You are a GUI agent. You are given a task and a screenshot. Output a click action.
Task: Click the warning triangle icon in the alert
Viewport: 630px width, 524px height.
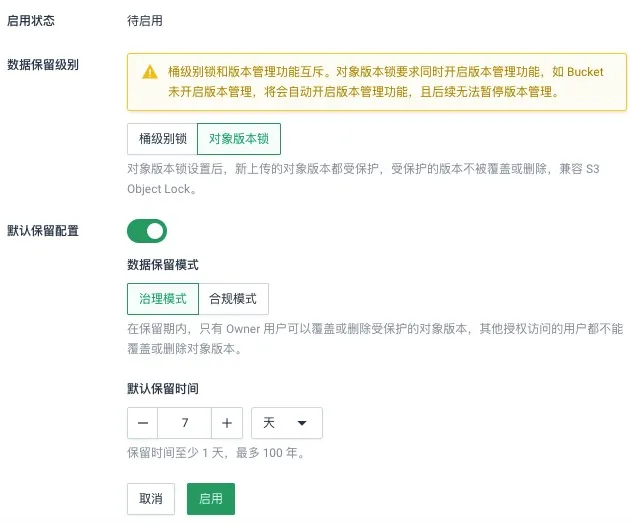coord(150,72)
